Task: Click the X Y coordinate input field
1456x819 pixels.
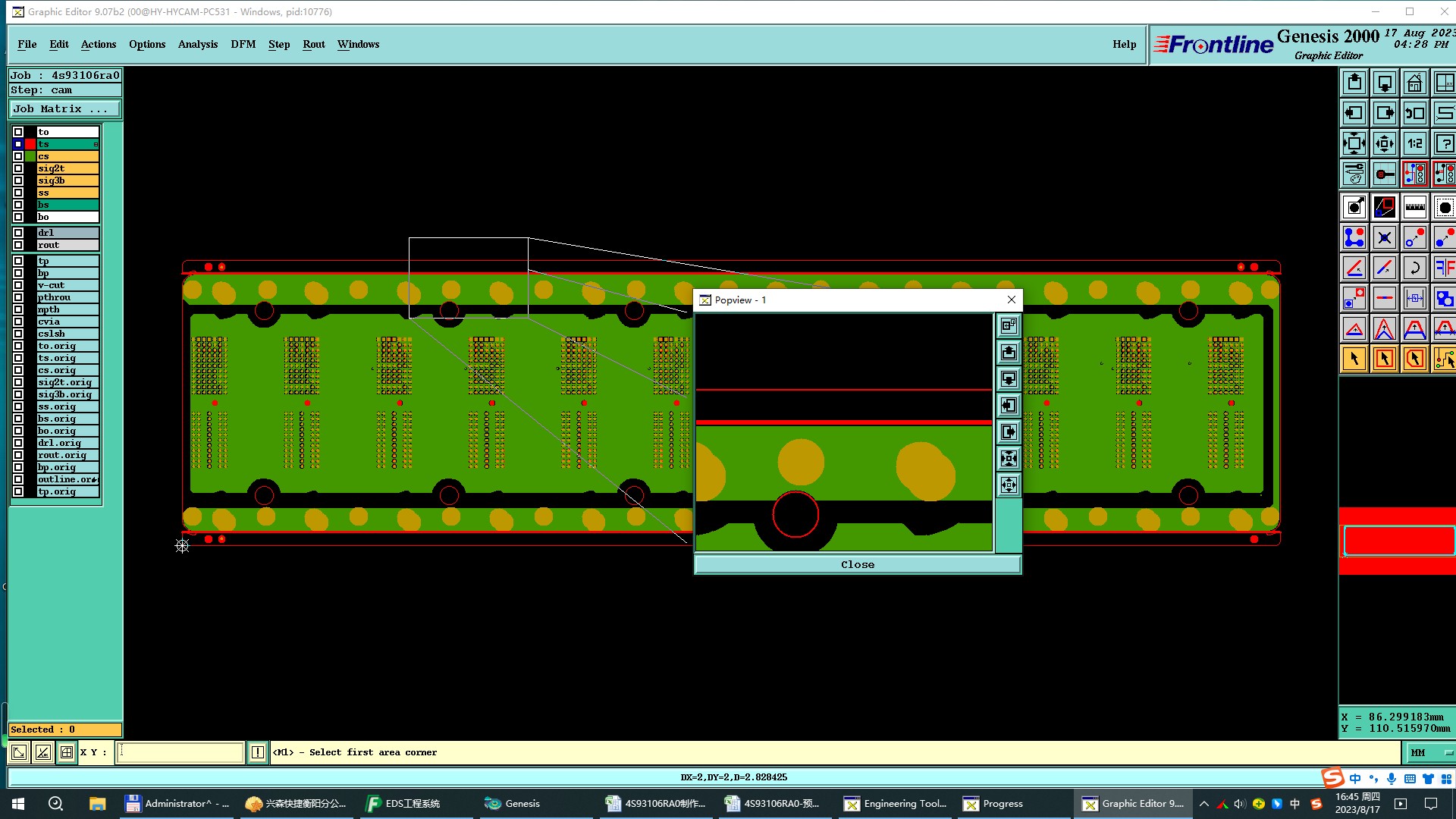Action: (180, 752)
